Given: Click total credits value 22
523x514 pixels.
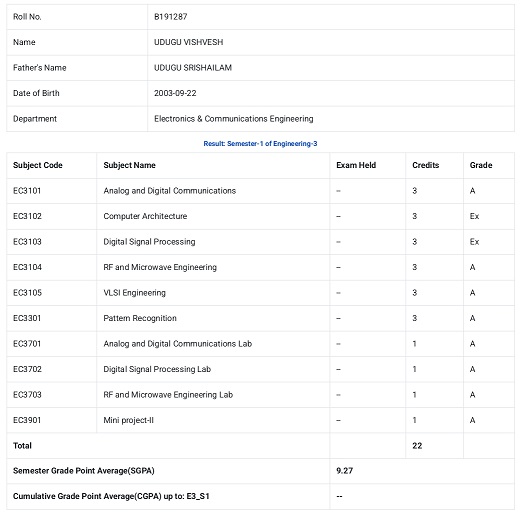Looking at the screenshot, I should [x=417, y=446].
